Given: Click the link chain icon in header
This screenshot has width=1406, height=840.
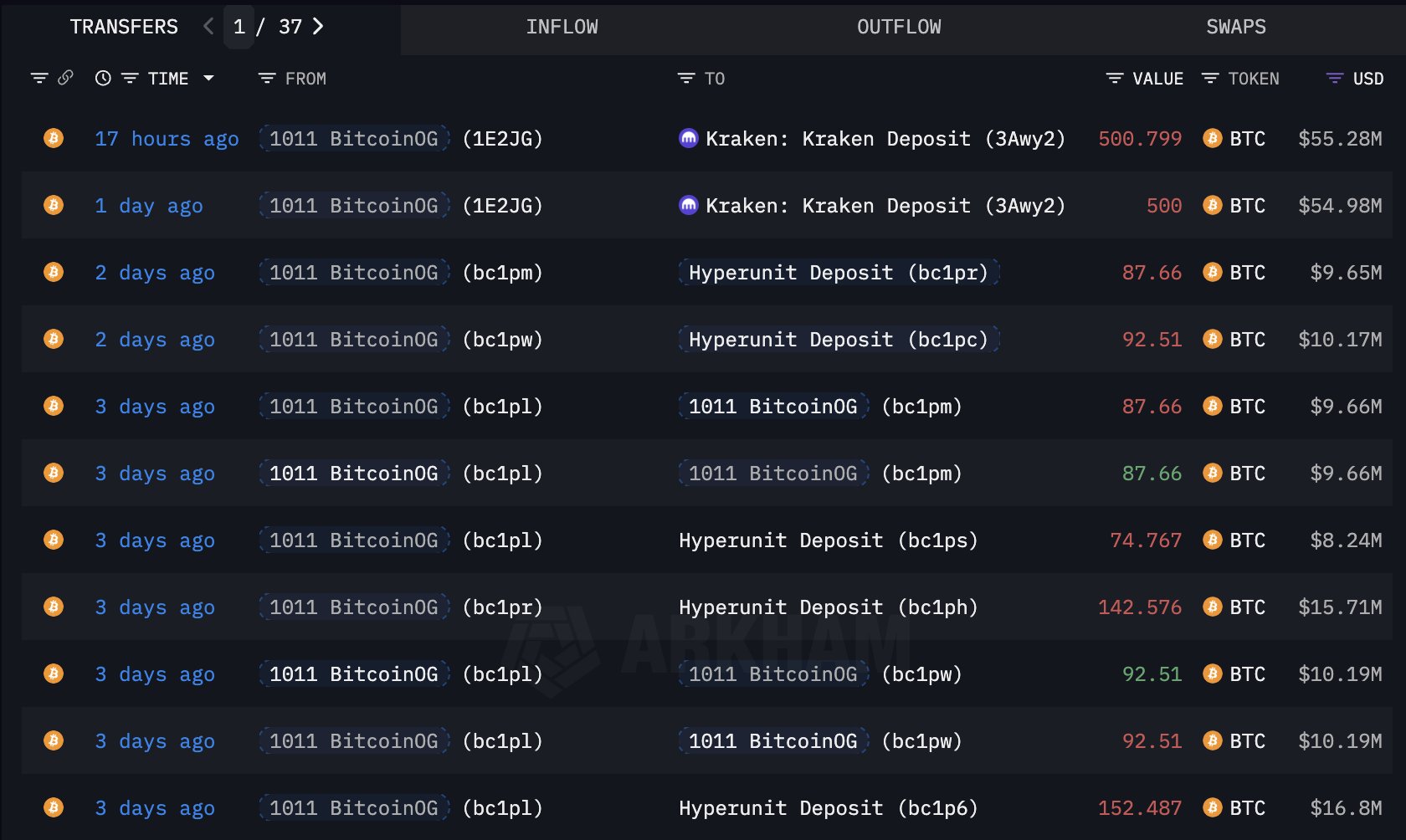Looking at the screenshot, I should pos(65,78).
